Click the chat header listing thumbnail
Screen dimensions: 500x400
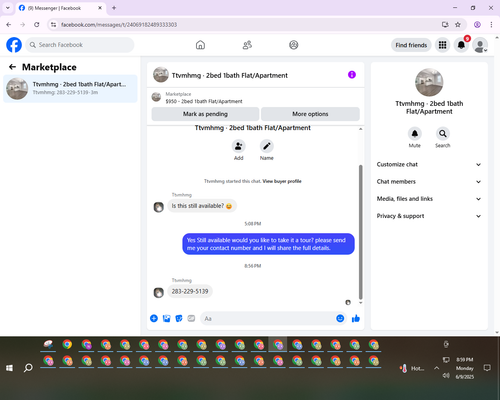click(x=161, y=75)
